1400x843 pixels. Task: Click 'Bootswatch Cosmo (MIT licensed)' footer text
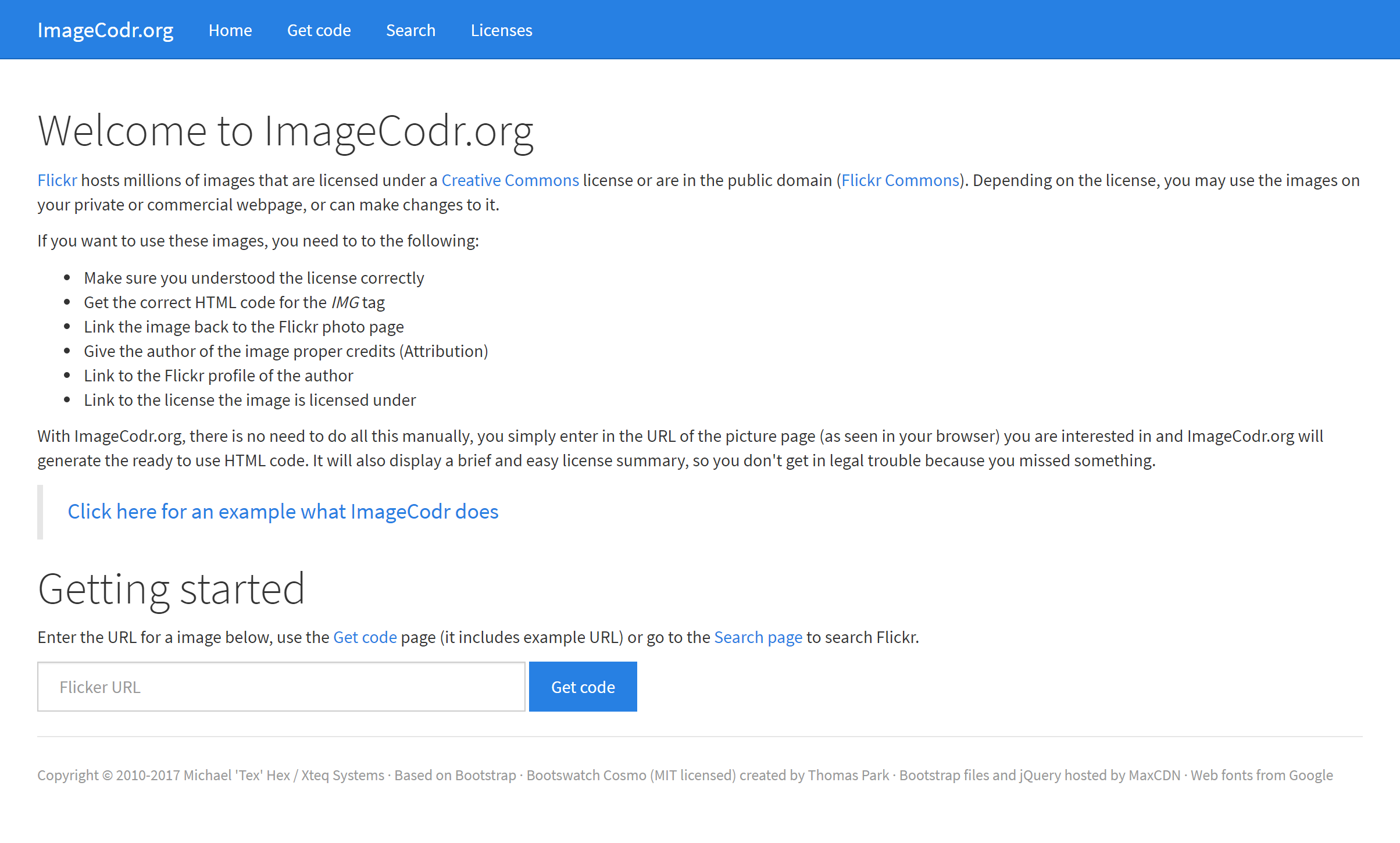click(x=631, y=775)
